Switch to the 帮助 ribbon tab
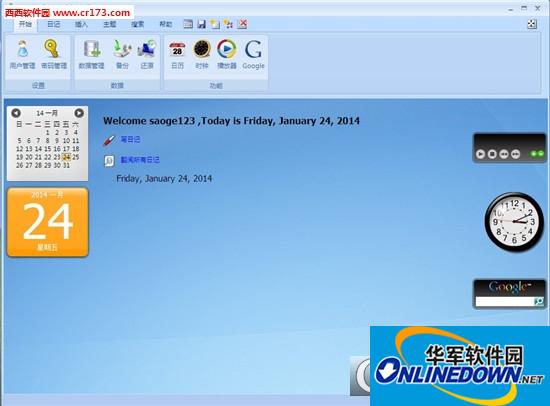This screenshot has width=550, height=406. tap(166, 24)
